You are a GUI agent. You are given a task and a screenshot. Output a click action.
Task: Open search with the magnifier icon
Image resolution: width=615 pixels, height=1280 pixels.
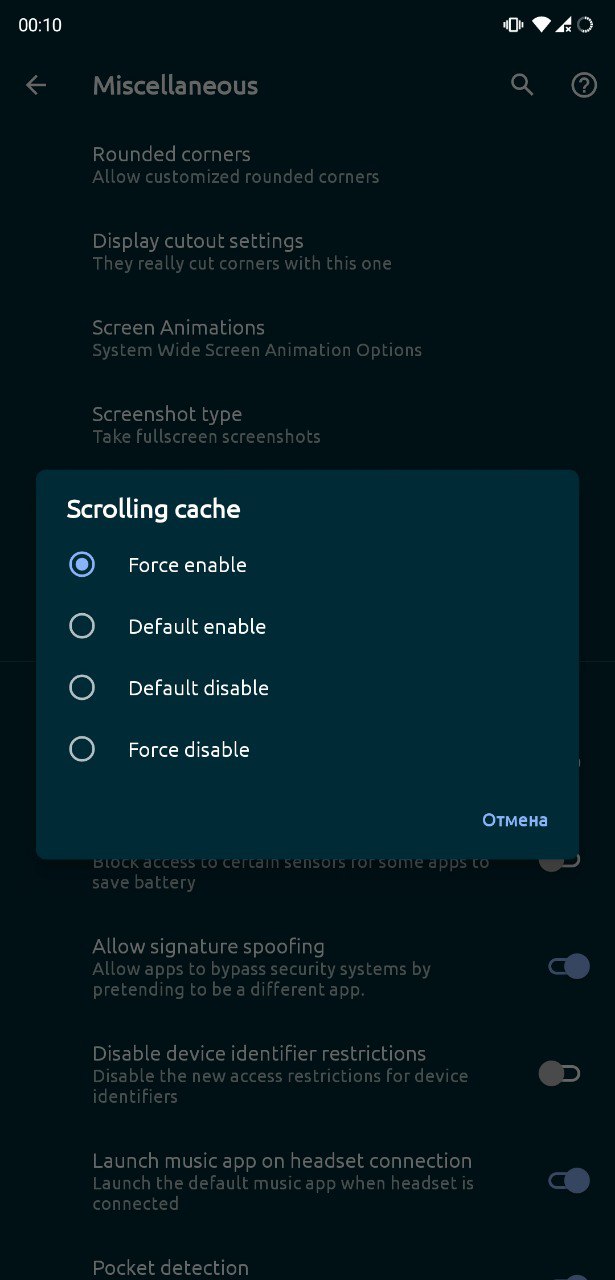pyautogui.click(x=522, y=85)
